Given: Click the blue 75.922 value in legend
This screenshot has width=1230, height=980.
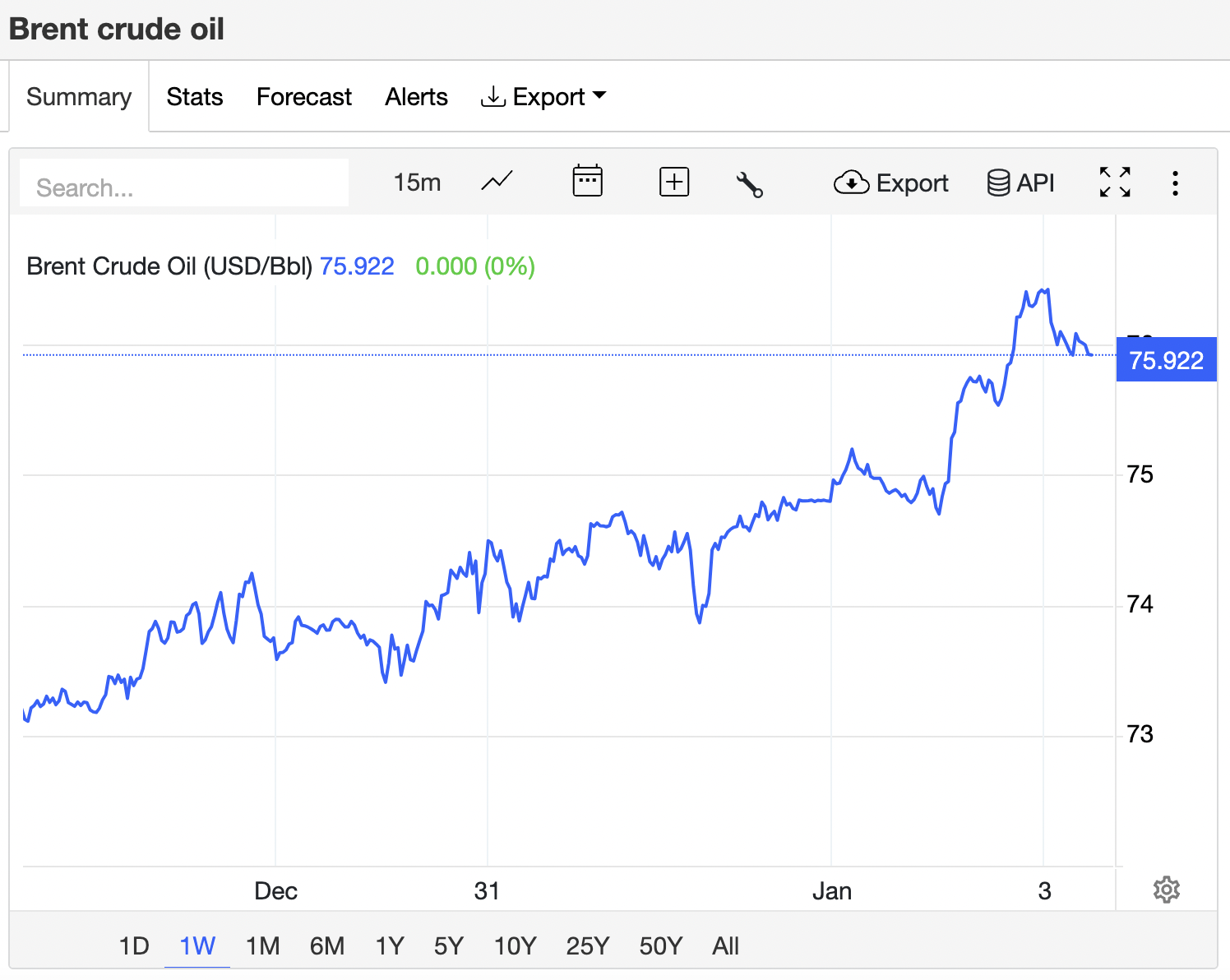Looking at the screenshot, I should coord(357,266).
